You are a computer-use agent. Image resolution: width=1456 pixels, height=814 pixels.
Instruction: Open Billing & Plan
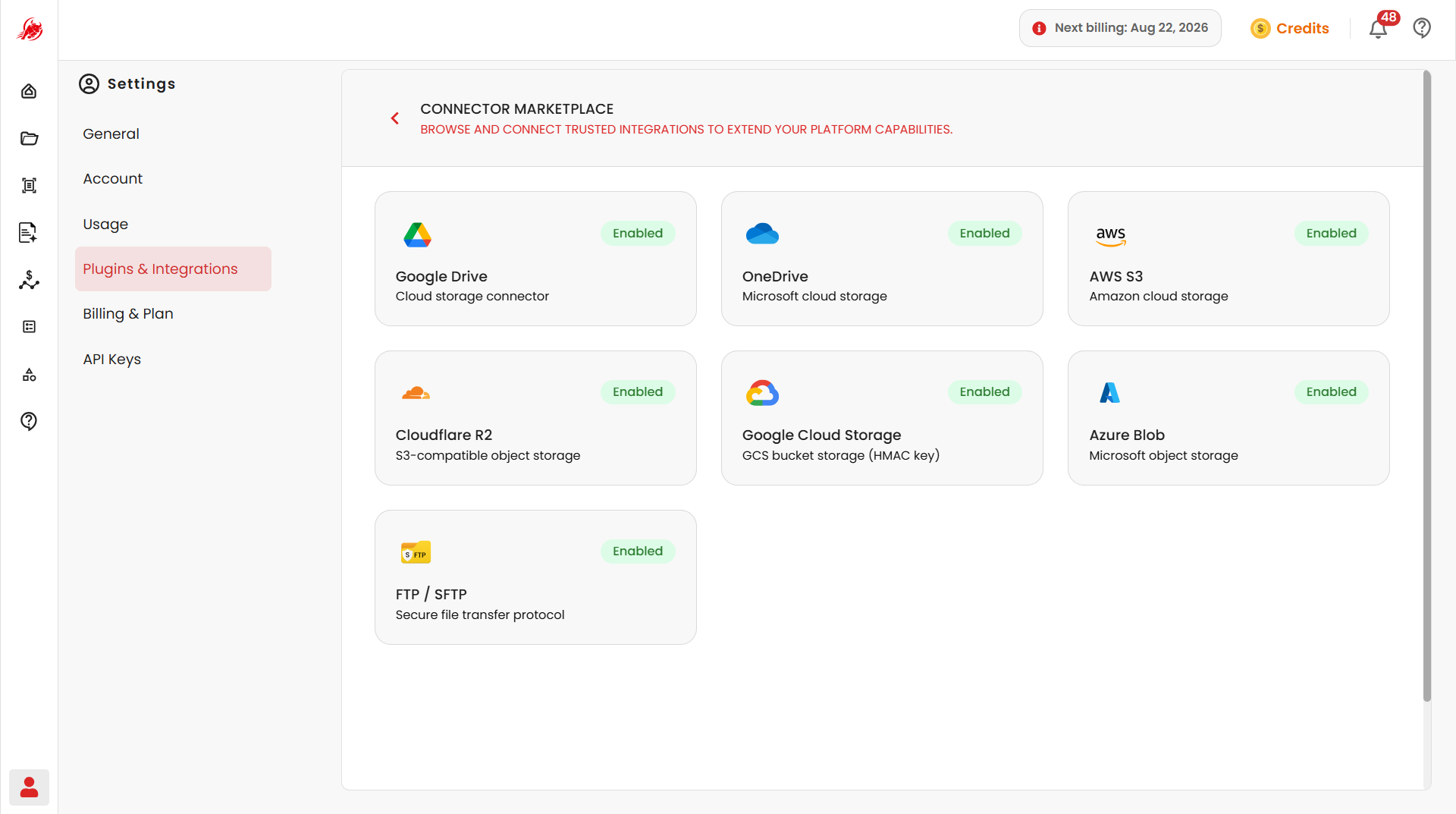(128, 314)
